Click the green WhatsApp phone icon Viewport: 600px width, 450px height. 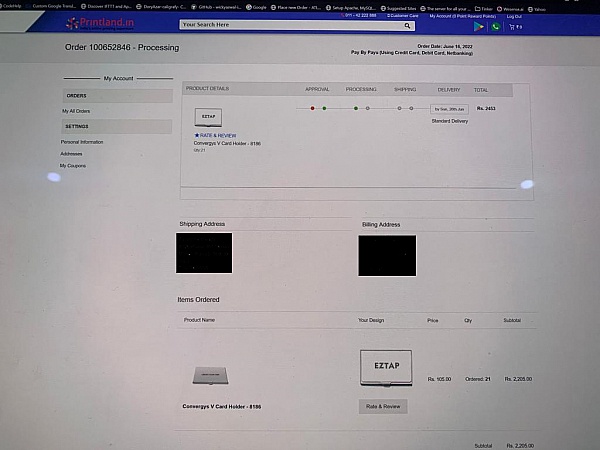click(x=496, y=27)
